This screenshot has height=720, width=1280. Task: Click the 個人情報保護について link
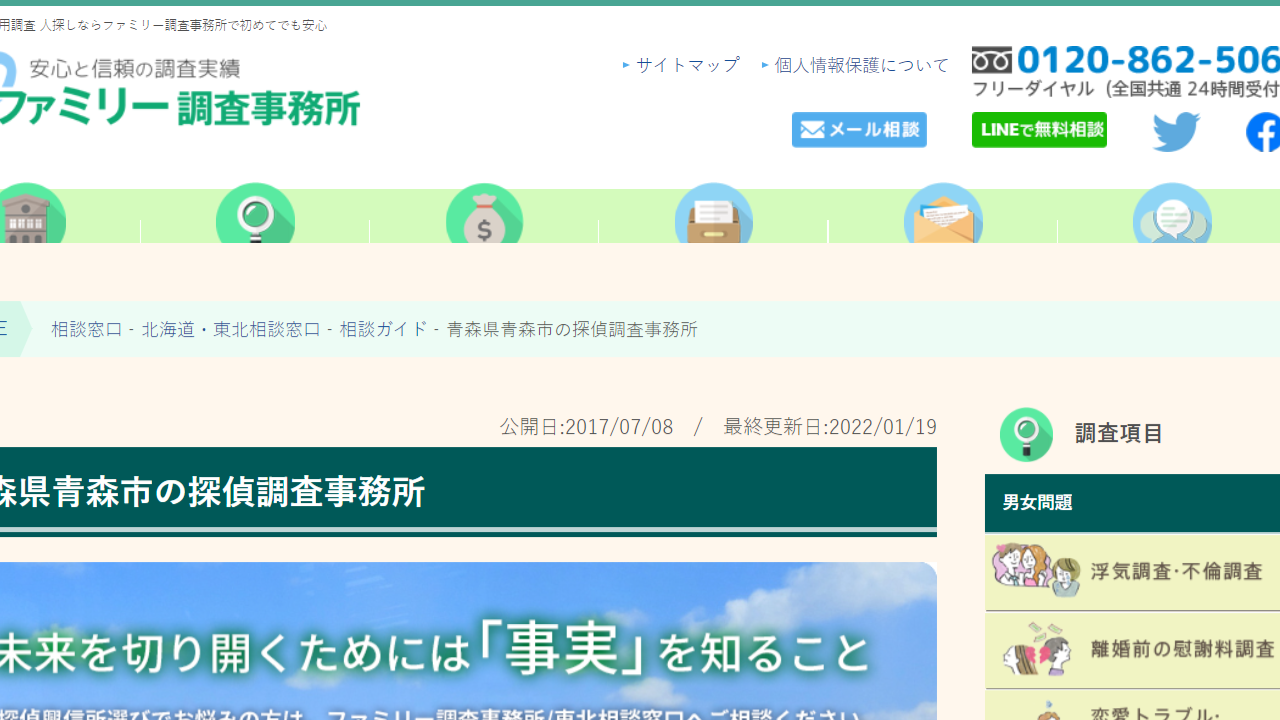[861, 64]
